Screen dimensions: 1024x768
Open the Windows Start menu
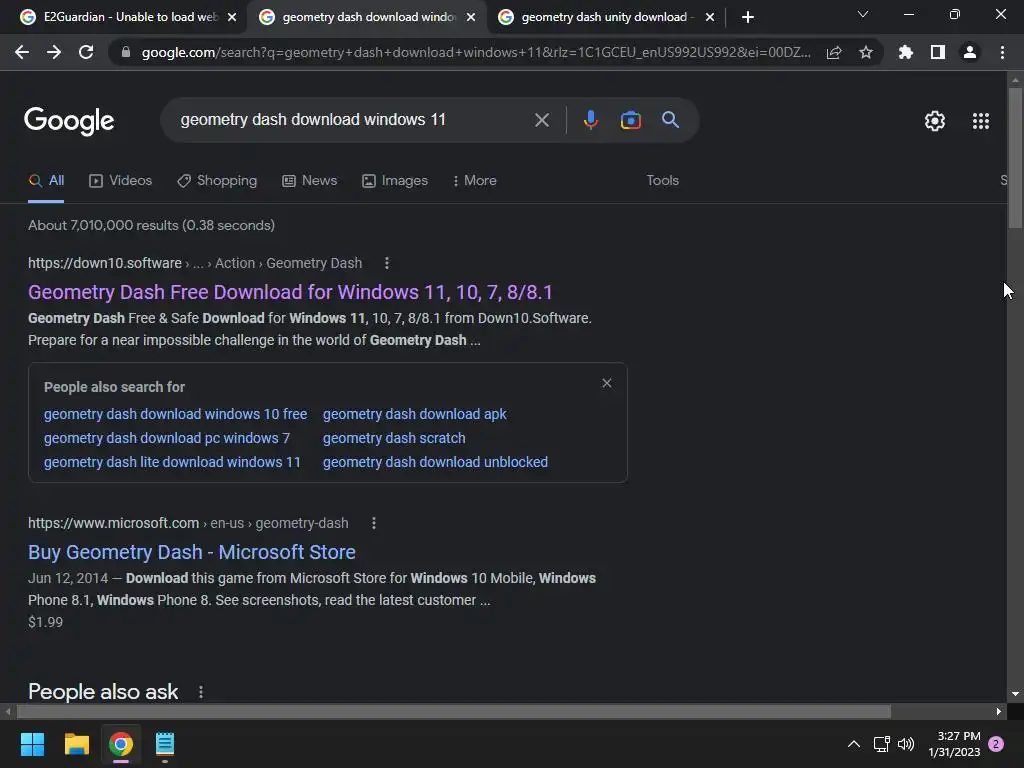click(32, 744)
